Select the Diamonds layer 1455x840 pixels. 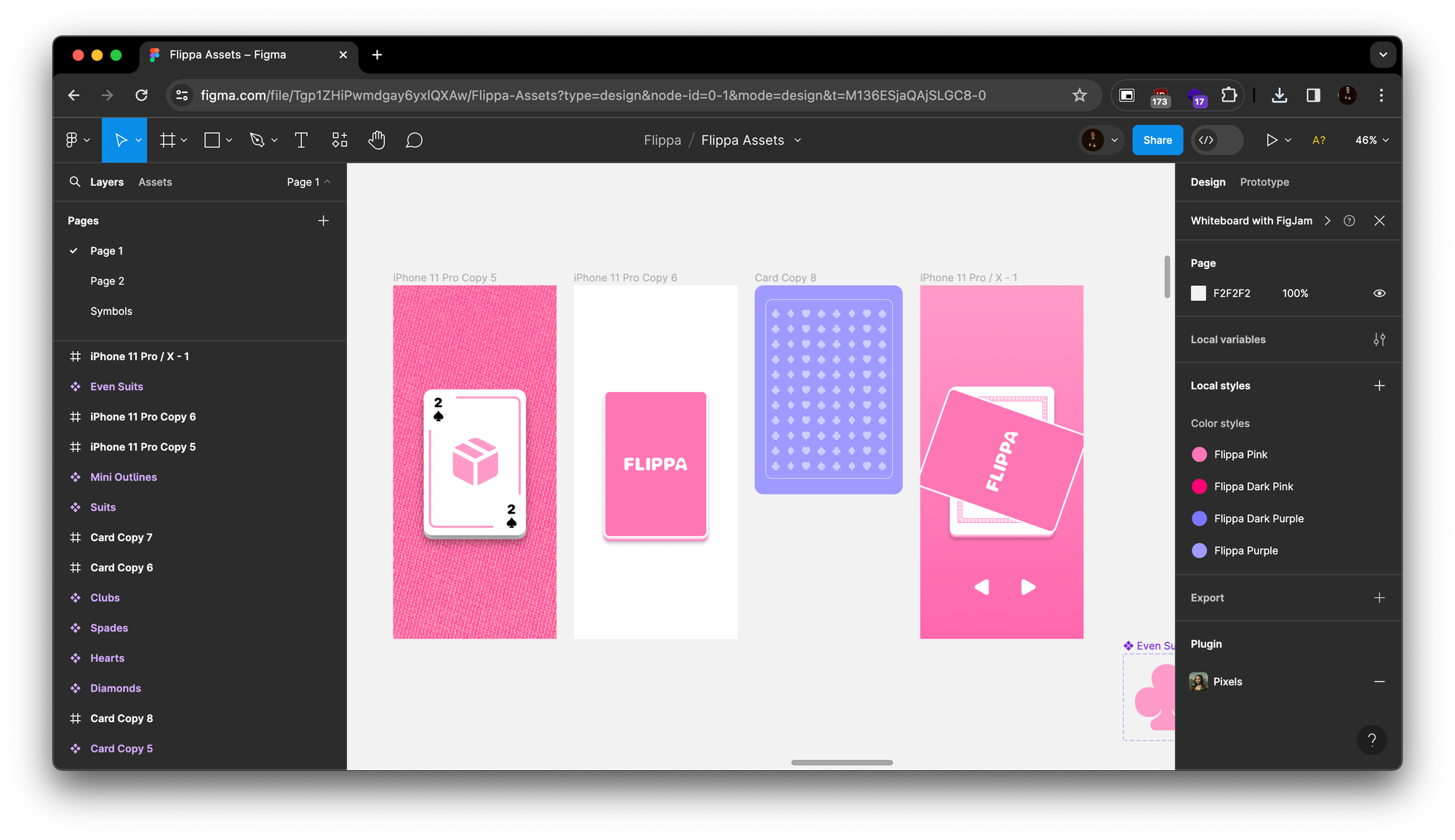[116, 688]
